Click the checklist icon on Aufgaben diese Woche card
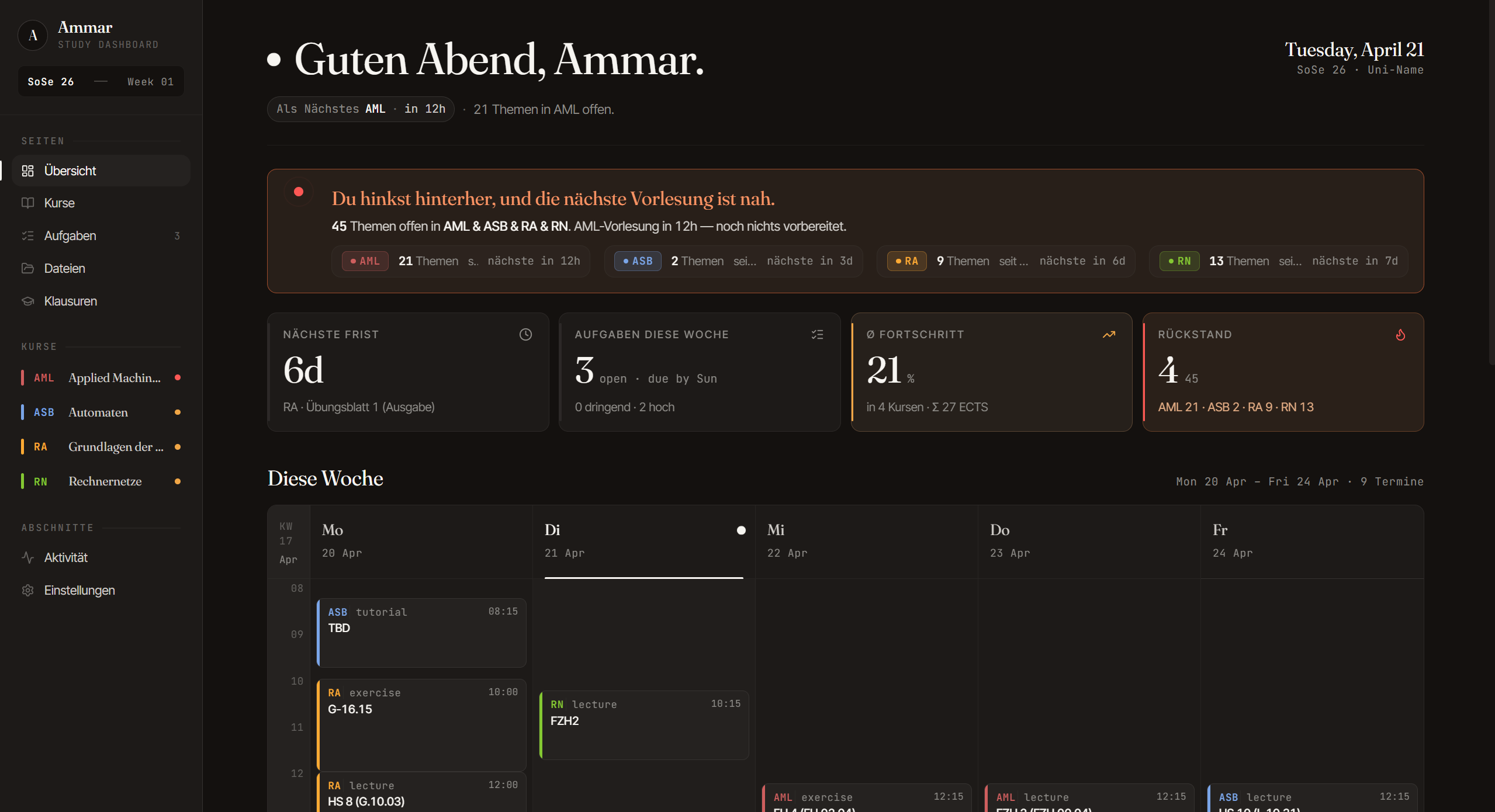Viewport: 1495px width, 812px height. click(x=817, y=334)
